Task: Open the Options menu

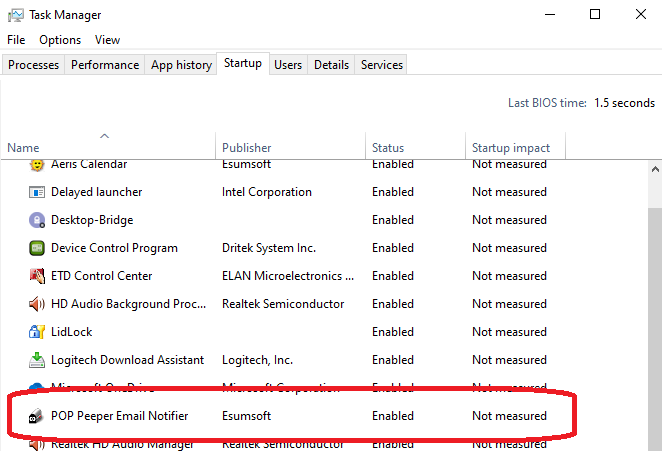Action: click(60, 40)
